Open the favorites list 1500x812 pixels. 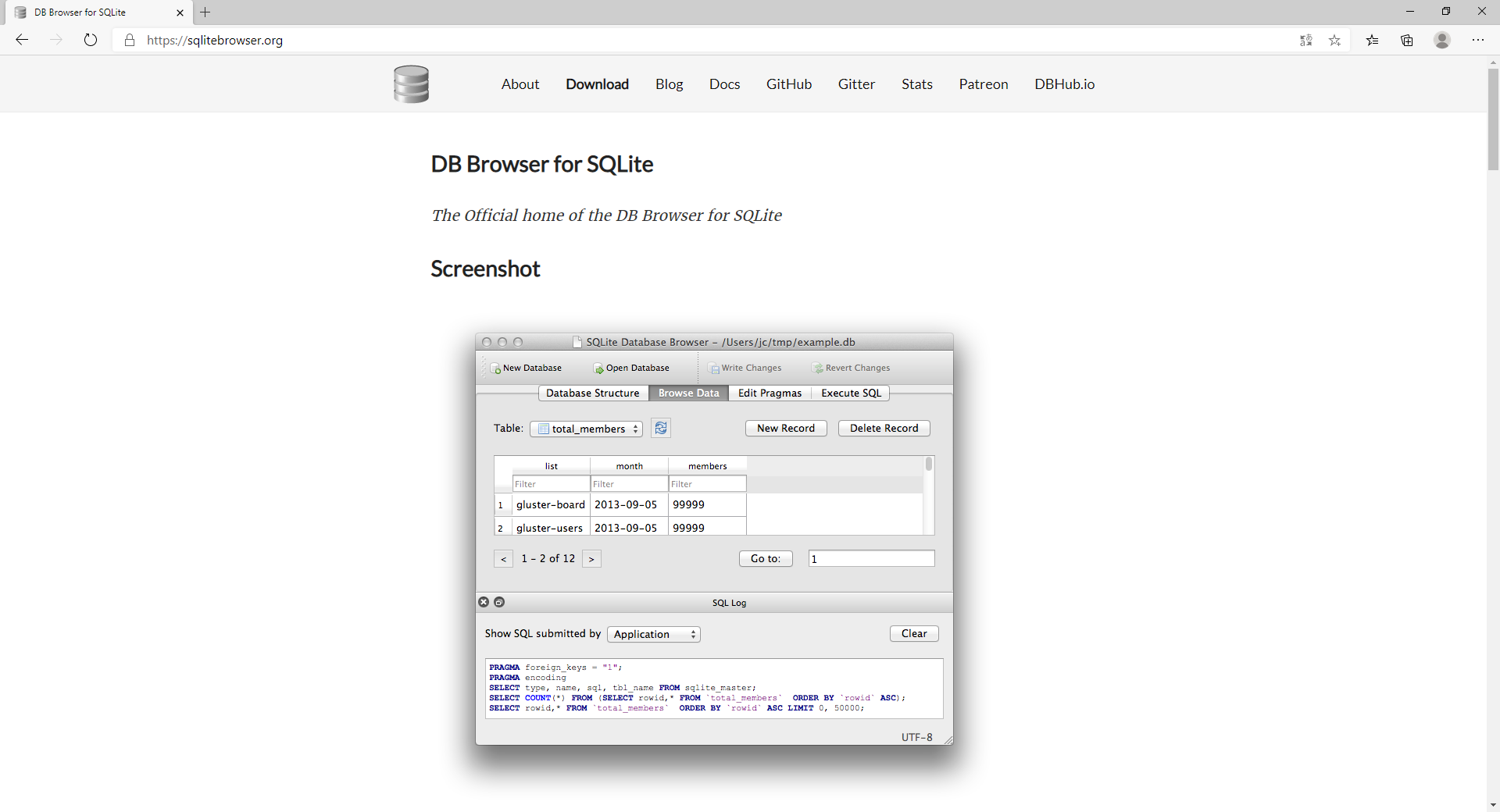(1372, 40)
